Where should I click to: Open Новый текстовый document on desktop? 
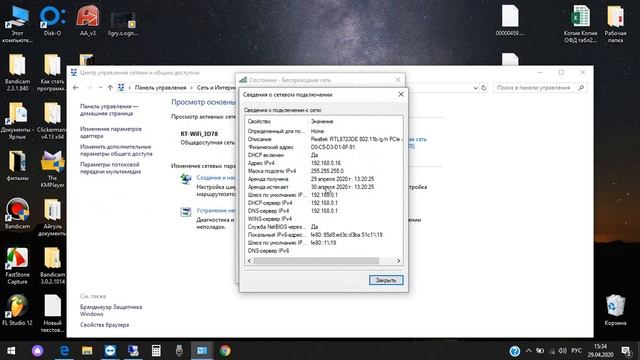coord(52,313)
